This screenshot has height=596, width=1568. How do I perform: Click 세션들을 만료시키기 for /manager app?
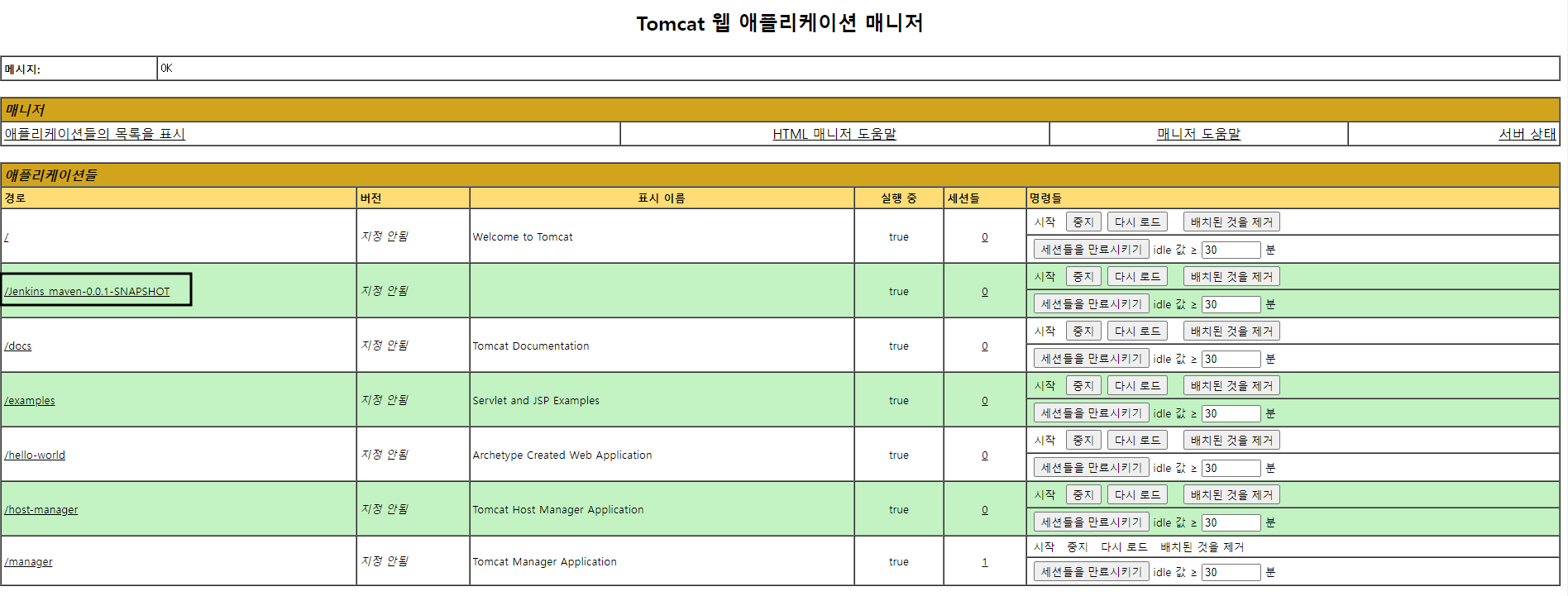click(1092, 572)
